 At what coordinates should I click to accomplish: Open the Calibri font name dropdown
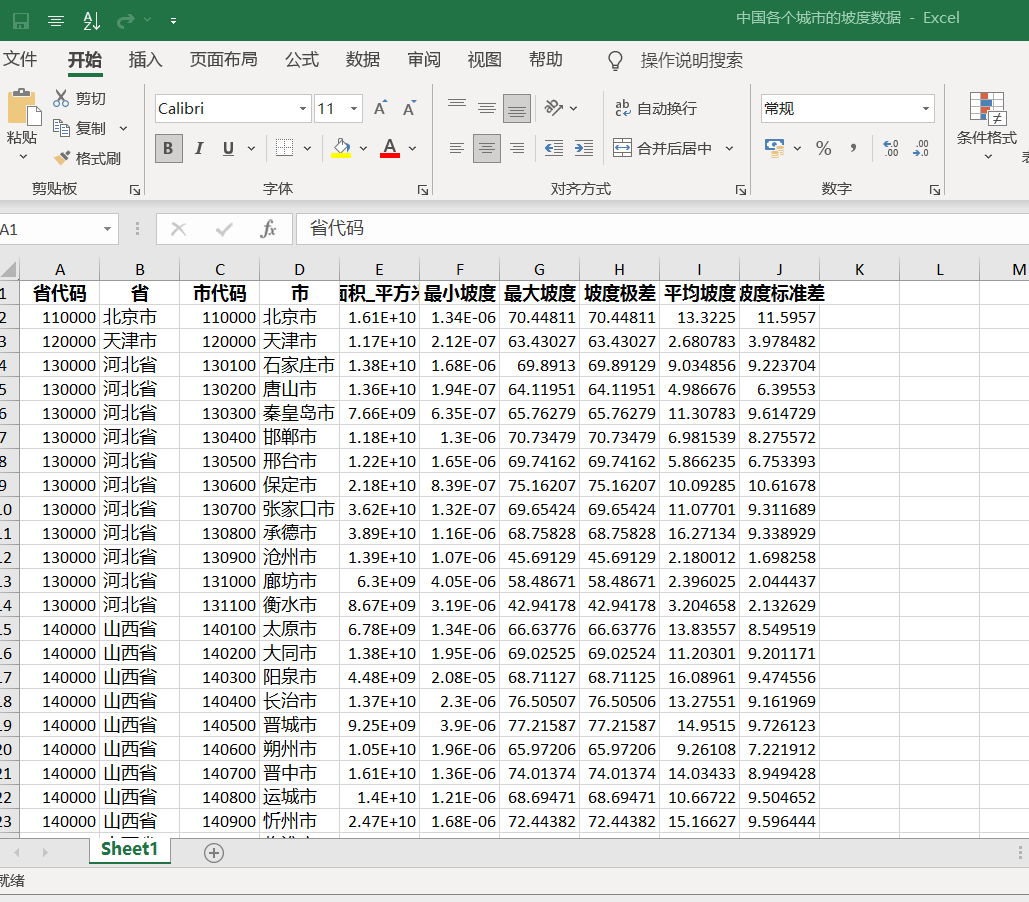point(303,108)
